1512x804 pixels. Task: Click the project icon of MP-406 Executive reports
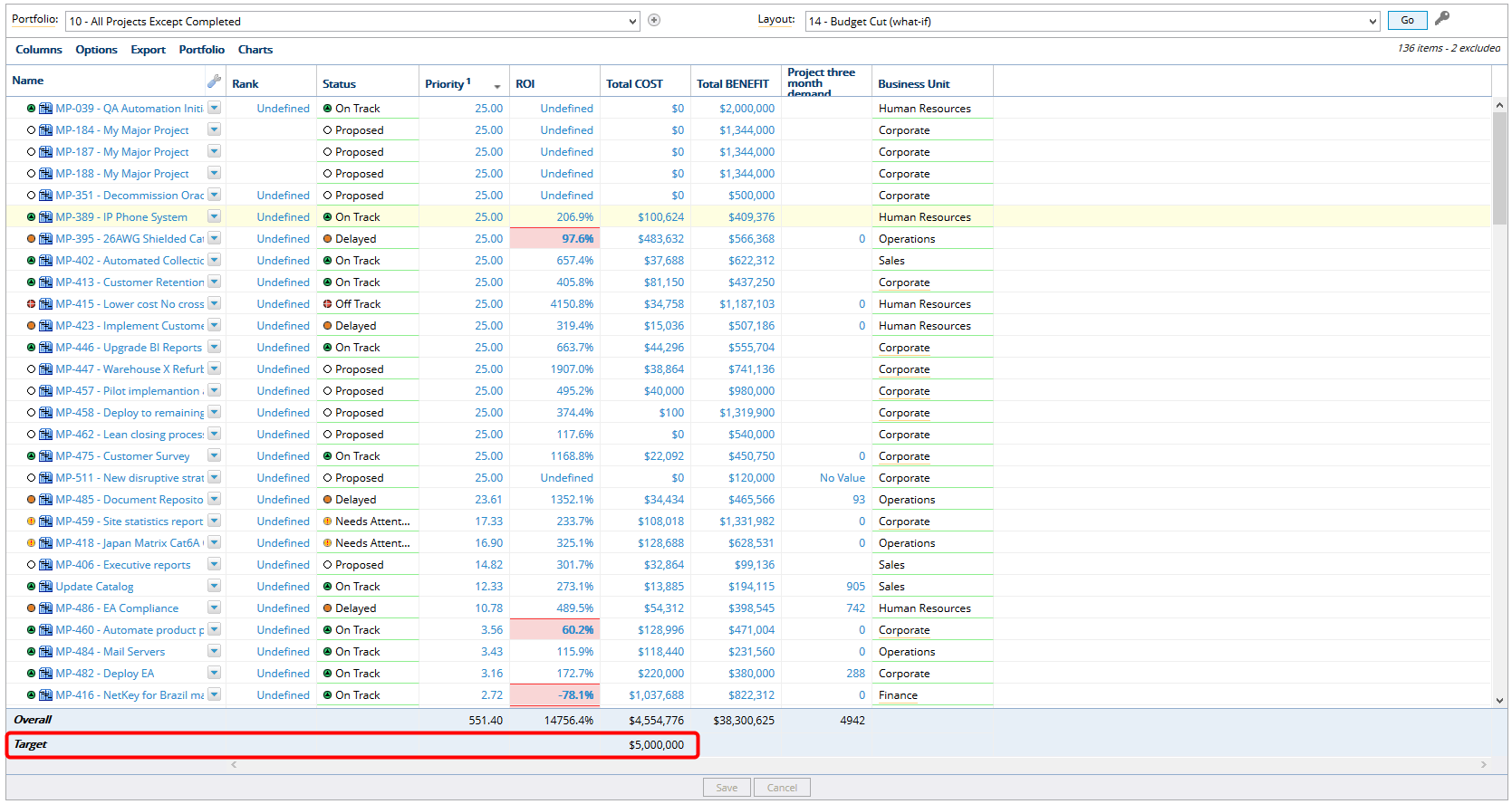pyautogui.click(x=45, y=565)
